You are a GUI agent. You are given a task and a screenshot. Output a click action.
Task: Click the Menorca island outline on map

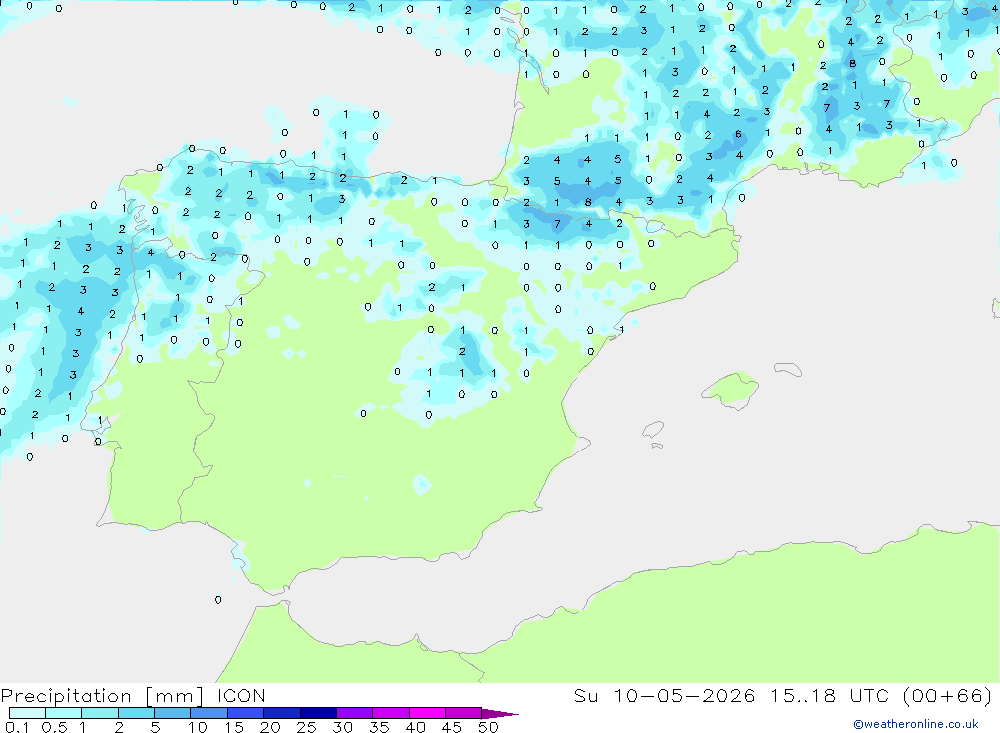point(788,369)
